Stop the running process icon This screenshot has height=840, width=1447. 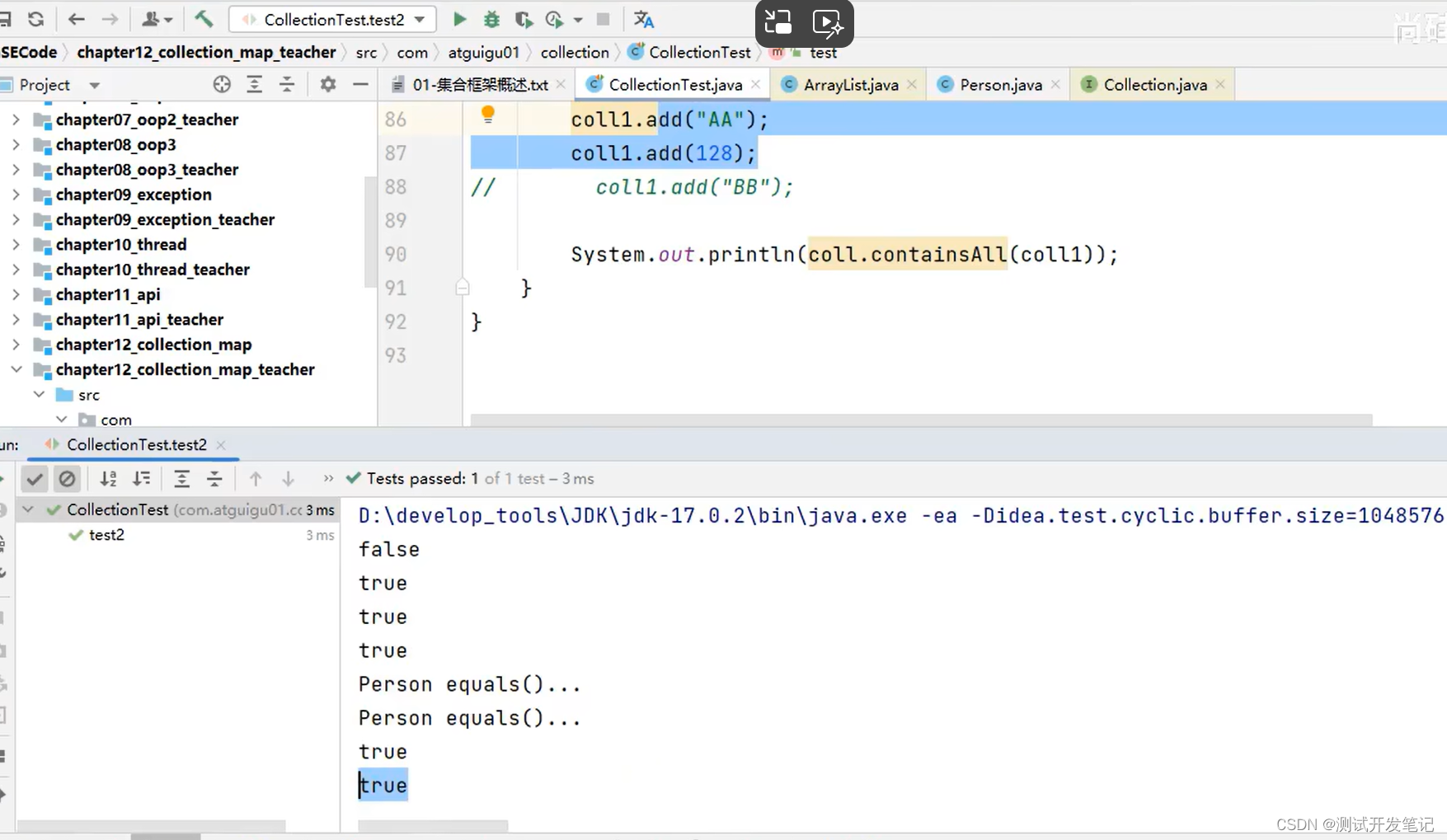pos(604,19)
